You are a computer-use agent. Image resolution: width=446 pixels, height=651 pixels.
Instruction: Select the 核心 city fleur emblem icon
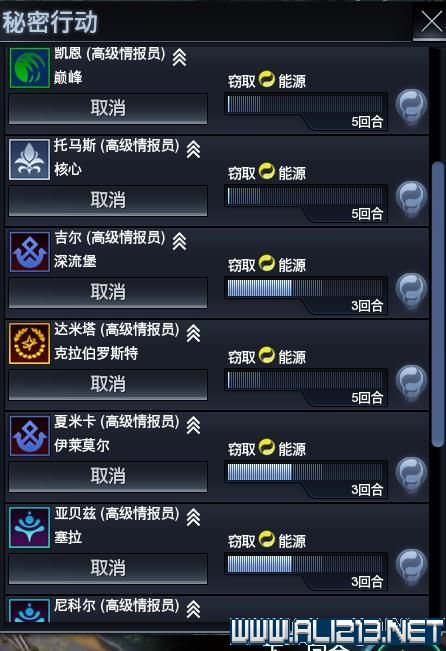[x=29, y=159]
